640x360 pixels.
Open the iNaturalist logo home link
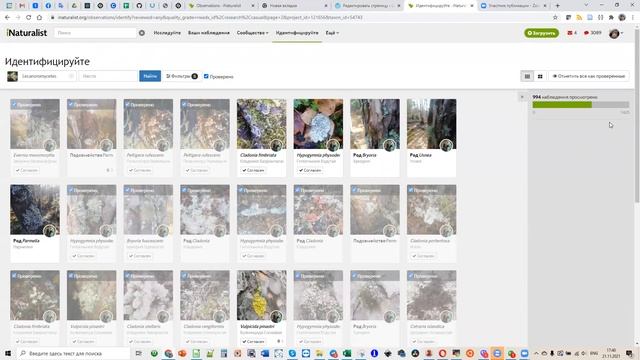point(27,33)
